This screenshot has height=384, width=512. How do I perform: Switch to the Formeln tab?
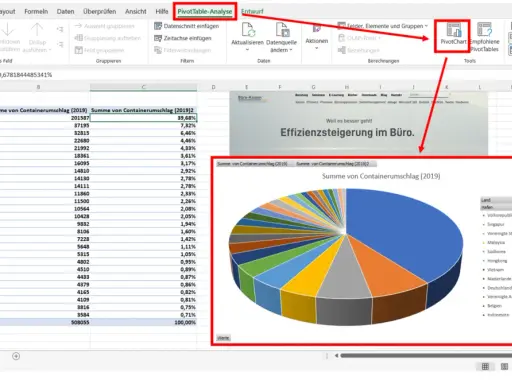tap(36, 12)
